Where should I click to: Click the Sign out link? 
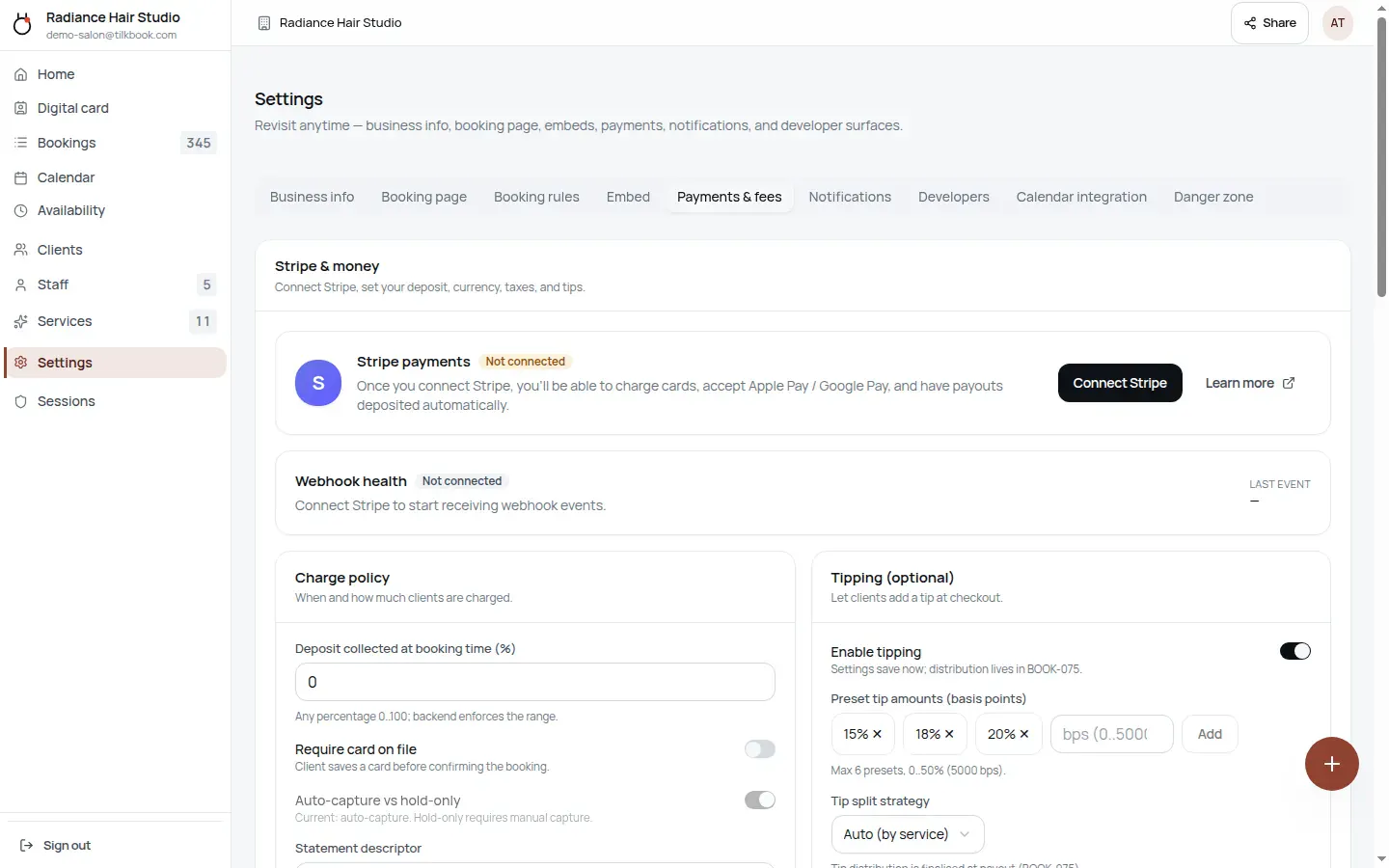pos(56,846)
